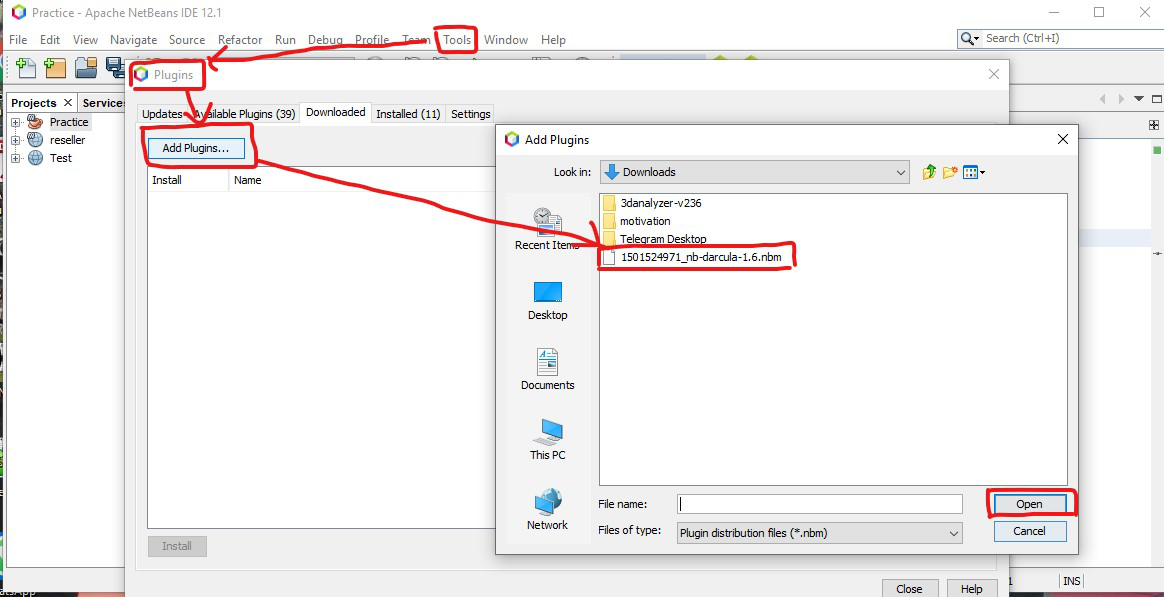Select Desktop shortcut in file dialog
The height and width of the screenshot is (597, 1164).
547,301
